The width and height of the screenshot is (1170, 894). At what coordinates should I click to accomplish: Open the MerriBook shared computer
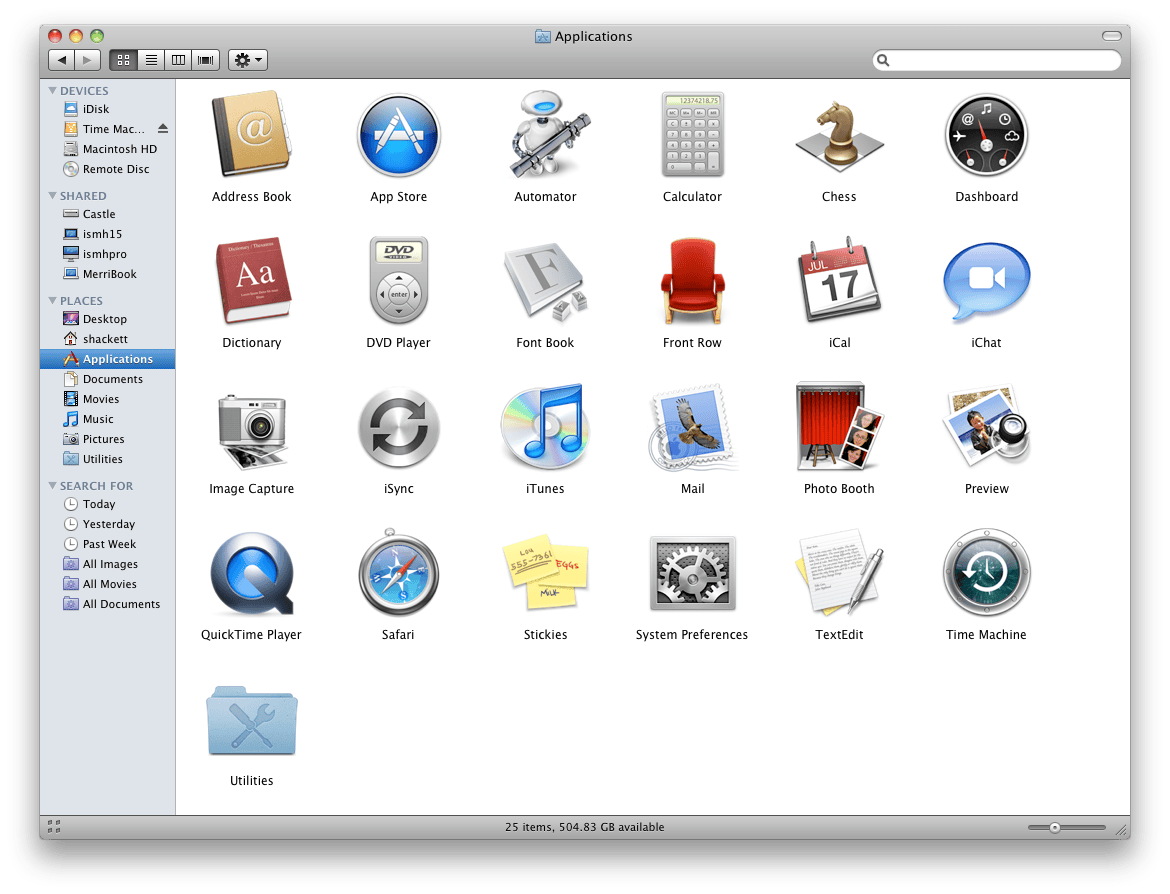click(x=107, y=275)
